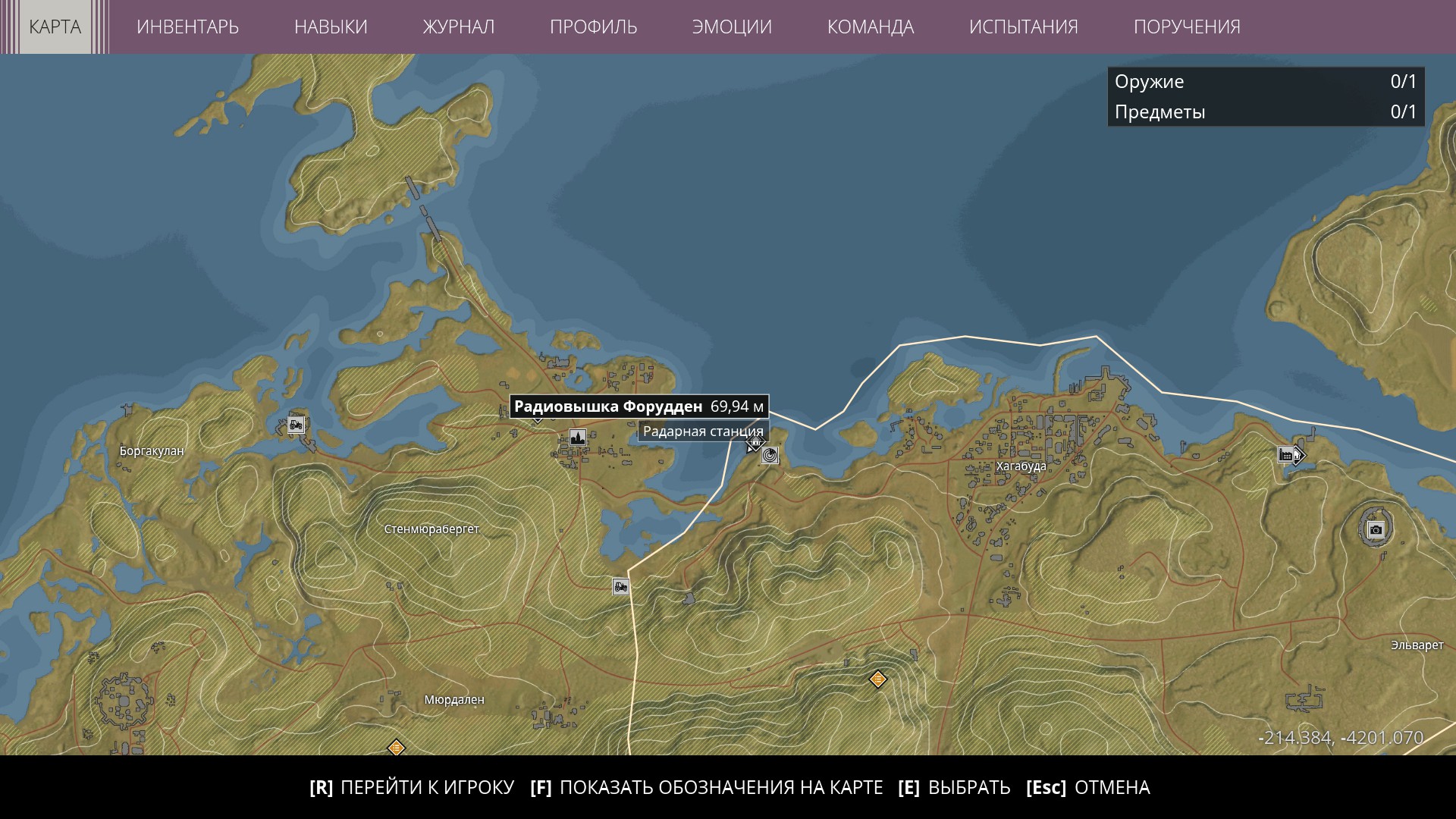Click the Эльварет place name

pyautogui.click(x=1417, y=645)
